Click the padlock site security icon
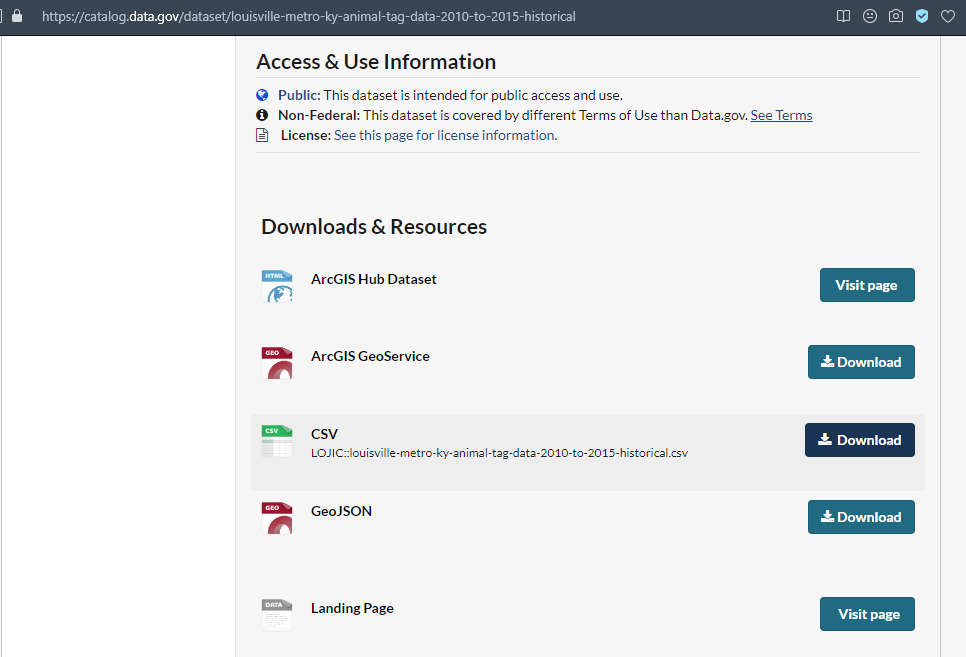This screenshot has height=657, width=966. click(16, 17)
